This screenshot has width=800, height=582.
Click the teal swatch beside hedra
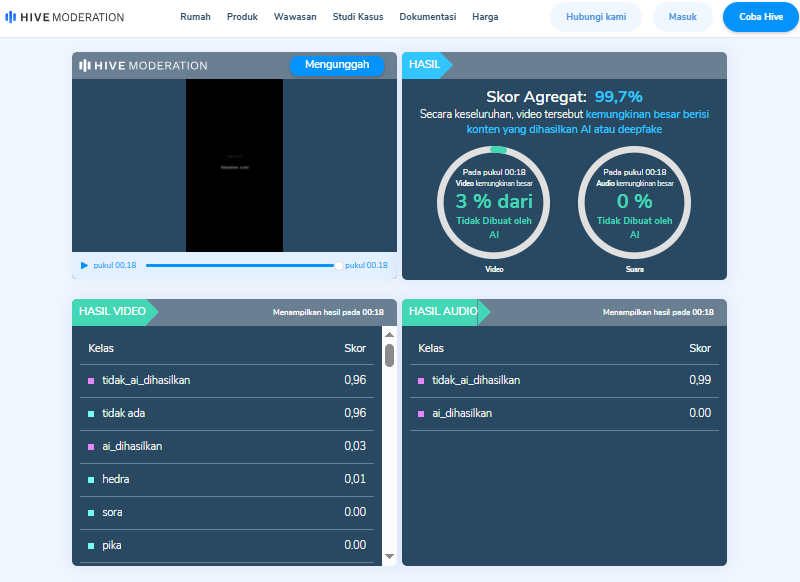click(91, 480)
